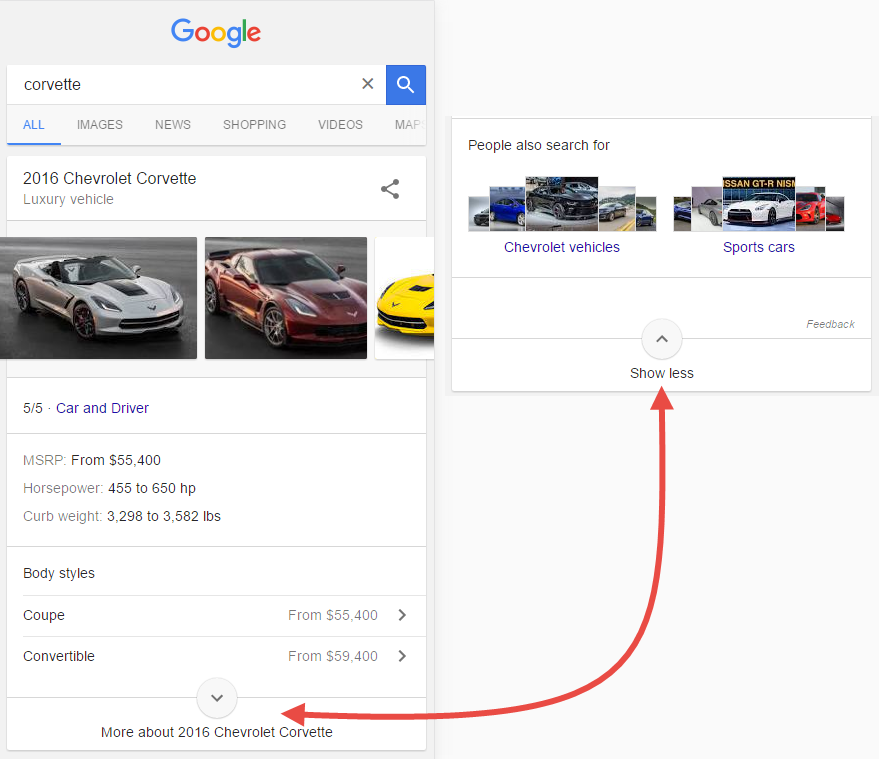Open the silver Corvette convertible photo

point(99,298)
